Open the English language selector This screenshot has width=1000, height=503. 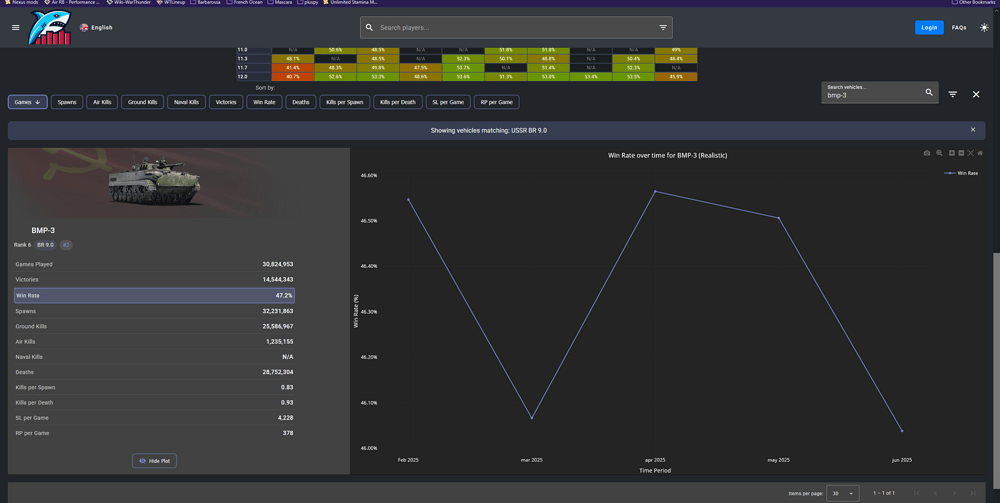[96, 27]
